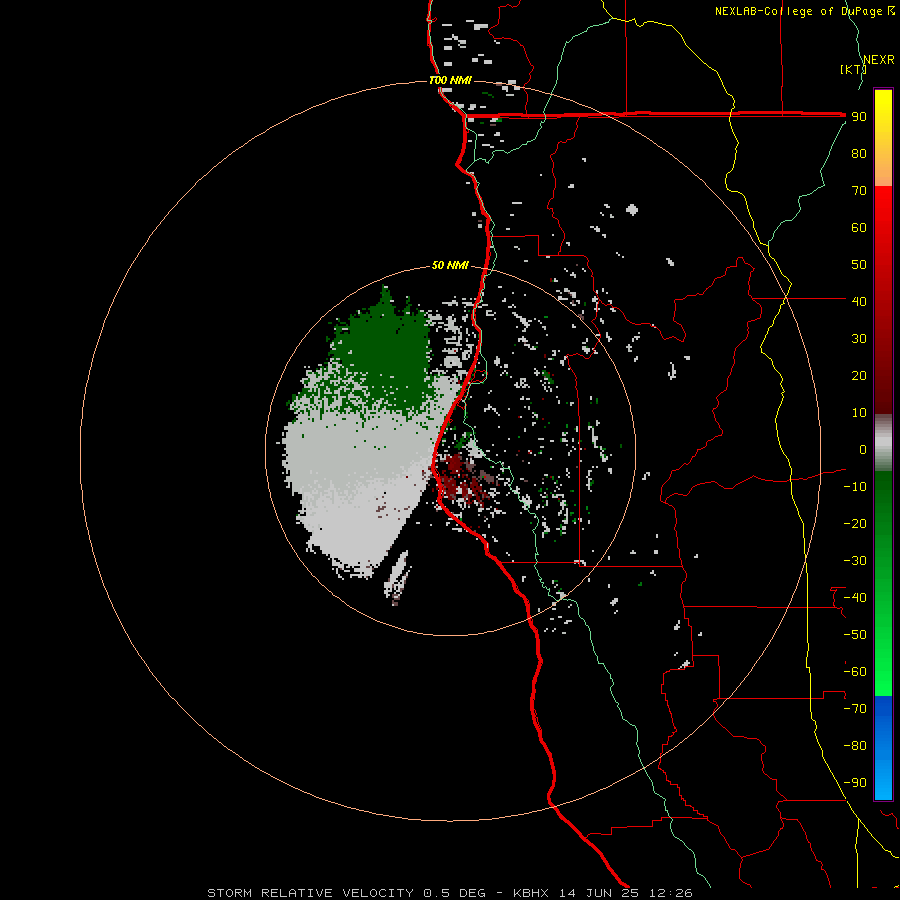Click the small elongated gray echo south of main echo
This screenshot has width=900, height=900.
[x=398, y=577]
